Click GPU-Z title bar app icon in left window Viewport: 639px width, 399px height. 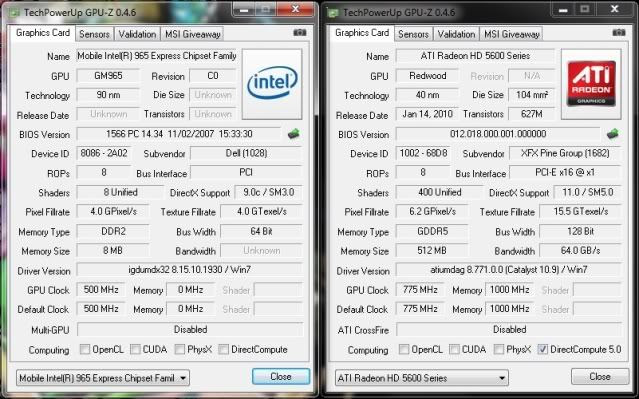[x=15, y=13]
